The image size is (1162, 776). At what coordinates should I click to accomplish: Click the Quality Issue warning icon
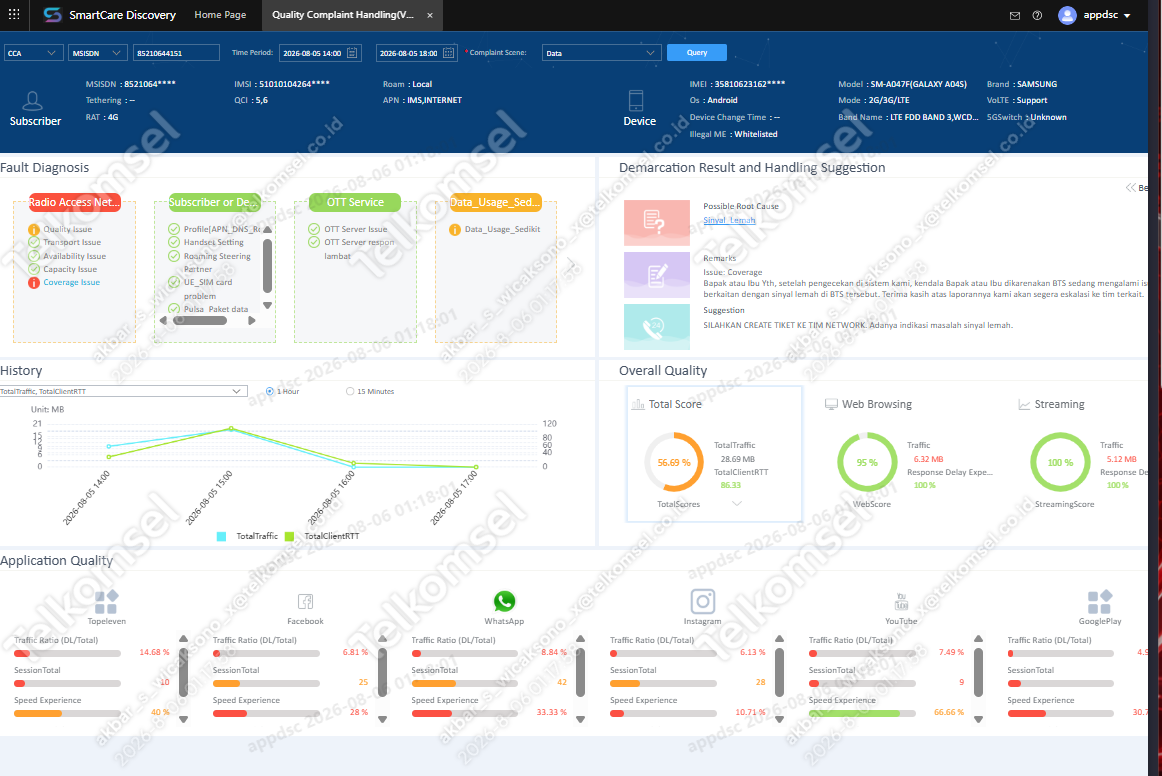point(33,229)
